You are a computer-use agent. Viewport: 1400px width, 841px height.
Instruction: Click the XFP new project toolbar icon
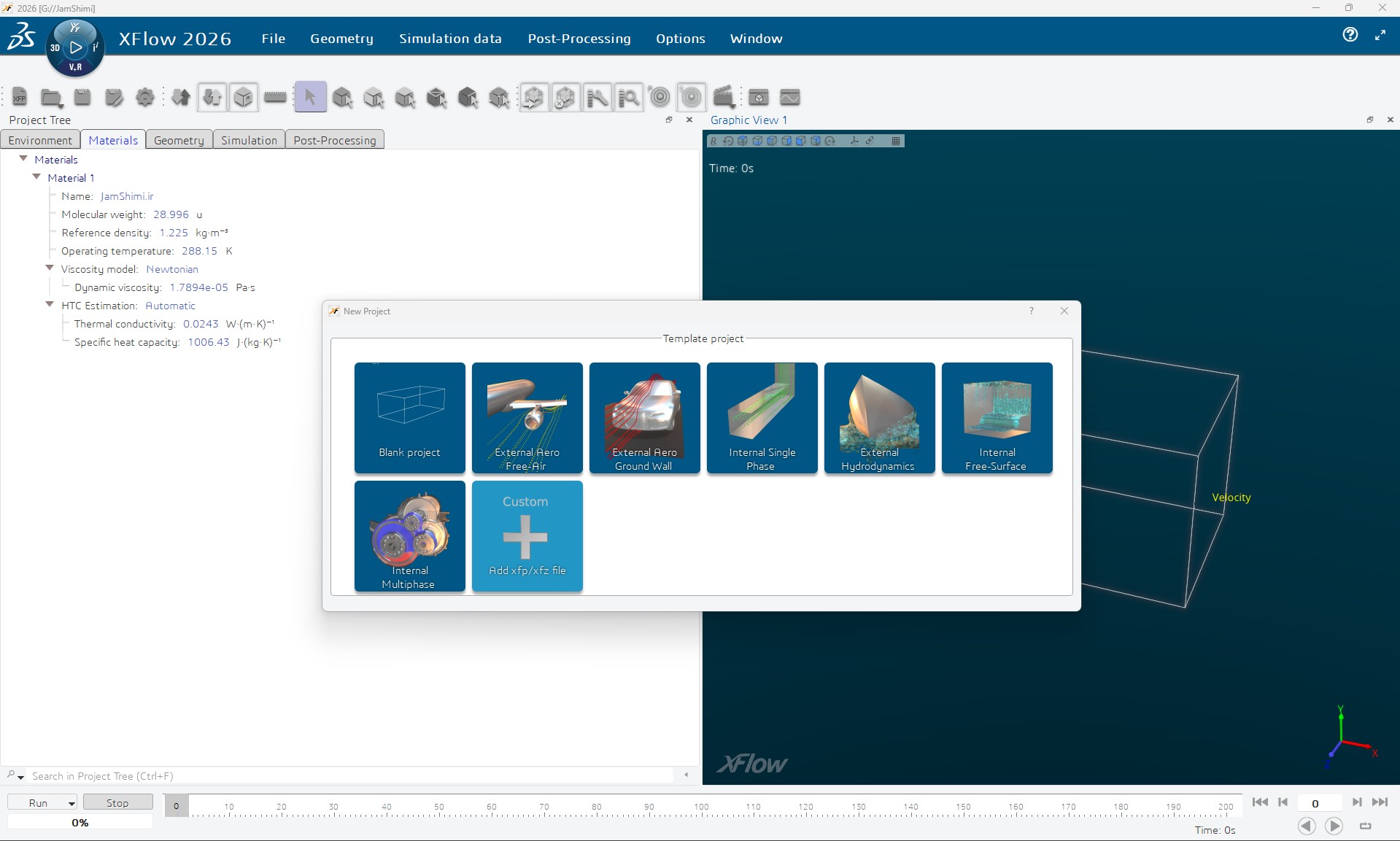20,97
